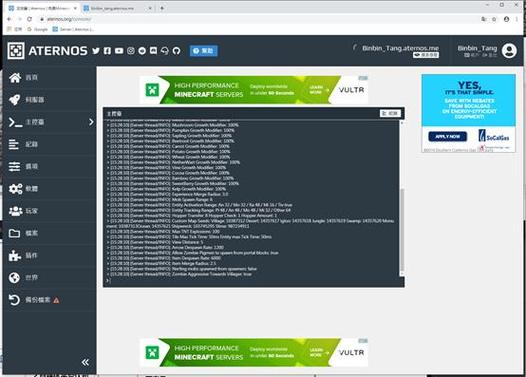Expand the console menu arrow
Screen dimensions: 526x377
coord(91,122)
